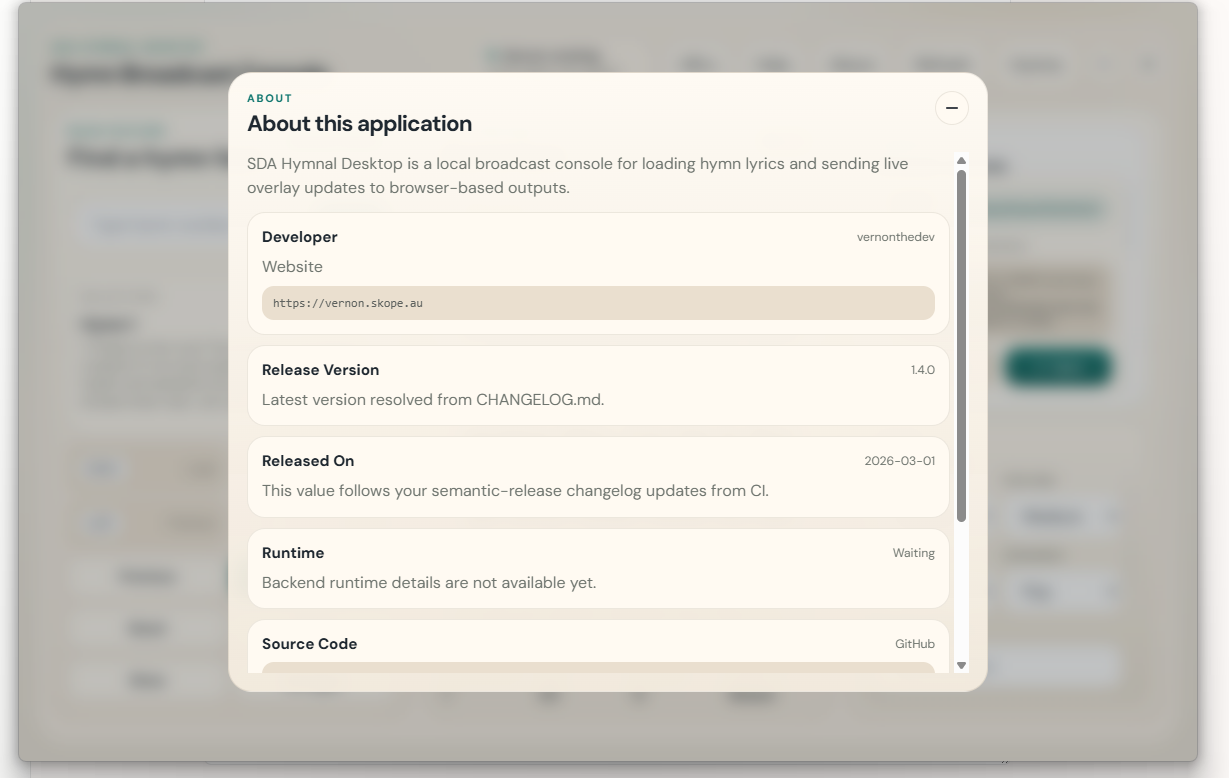Click the 'vernonthedev' developer name
1229x778 pixels.
point(896,237)
